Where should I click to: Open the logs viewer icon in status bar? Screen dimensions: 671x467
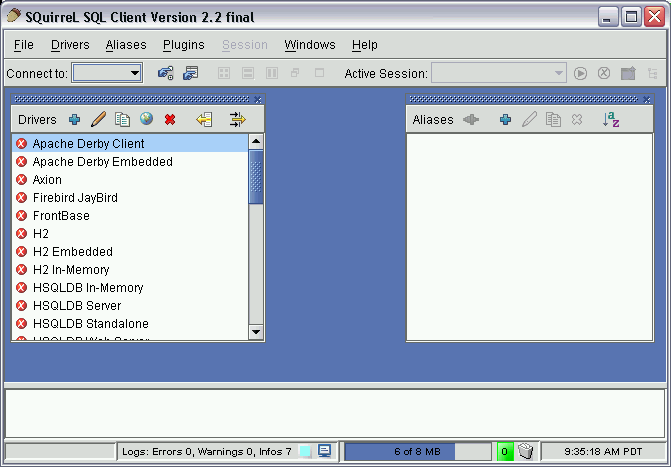coord(324,451)
